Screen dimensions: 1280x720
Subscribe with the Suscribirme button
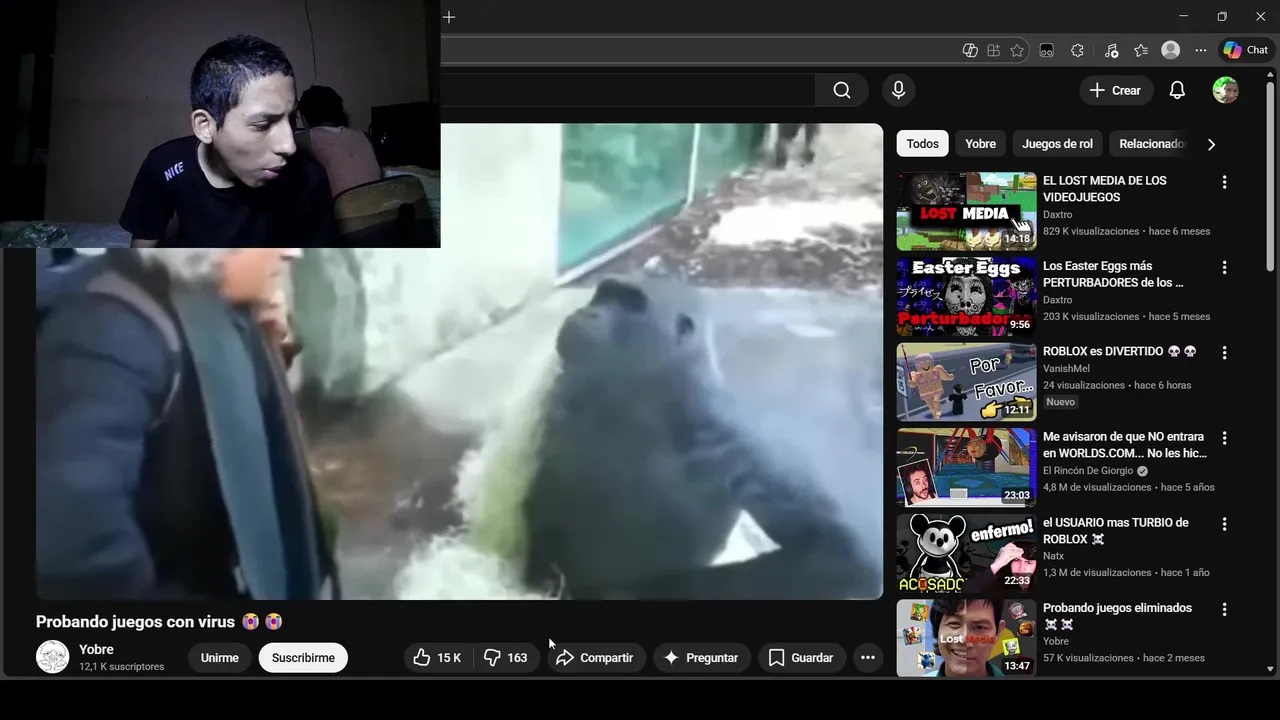303,657
